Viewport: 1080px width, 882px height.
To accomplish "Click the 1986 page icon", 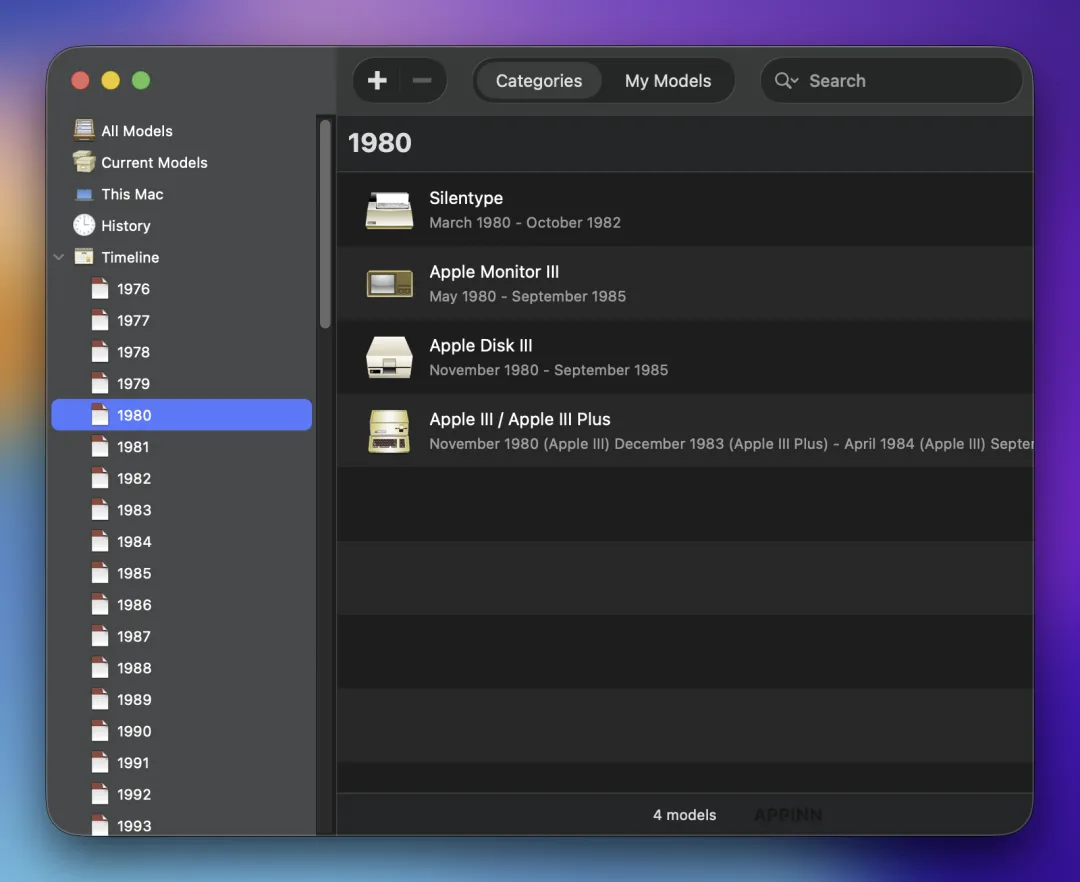I will [x=100, y=605].
